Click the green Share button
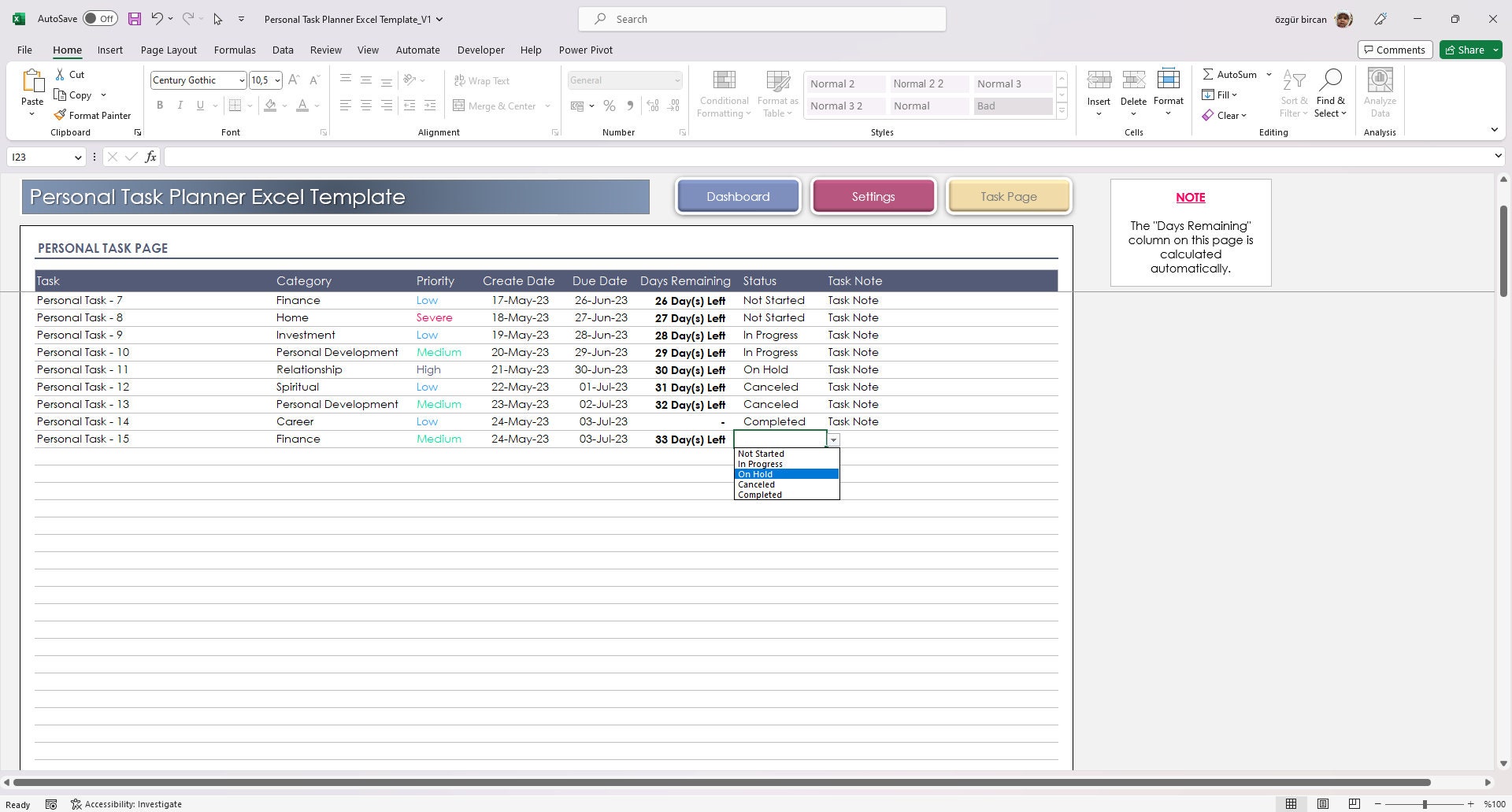This screenshot has height=812, width=1512. [x=1470, y=50]
